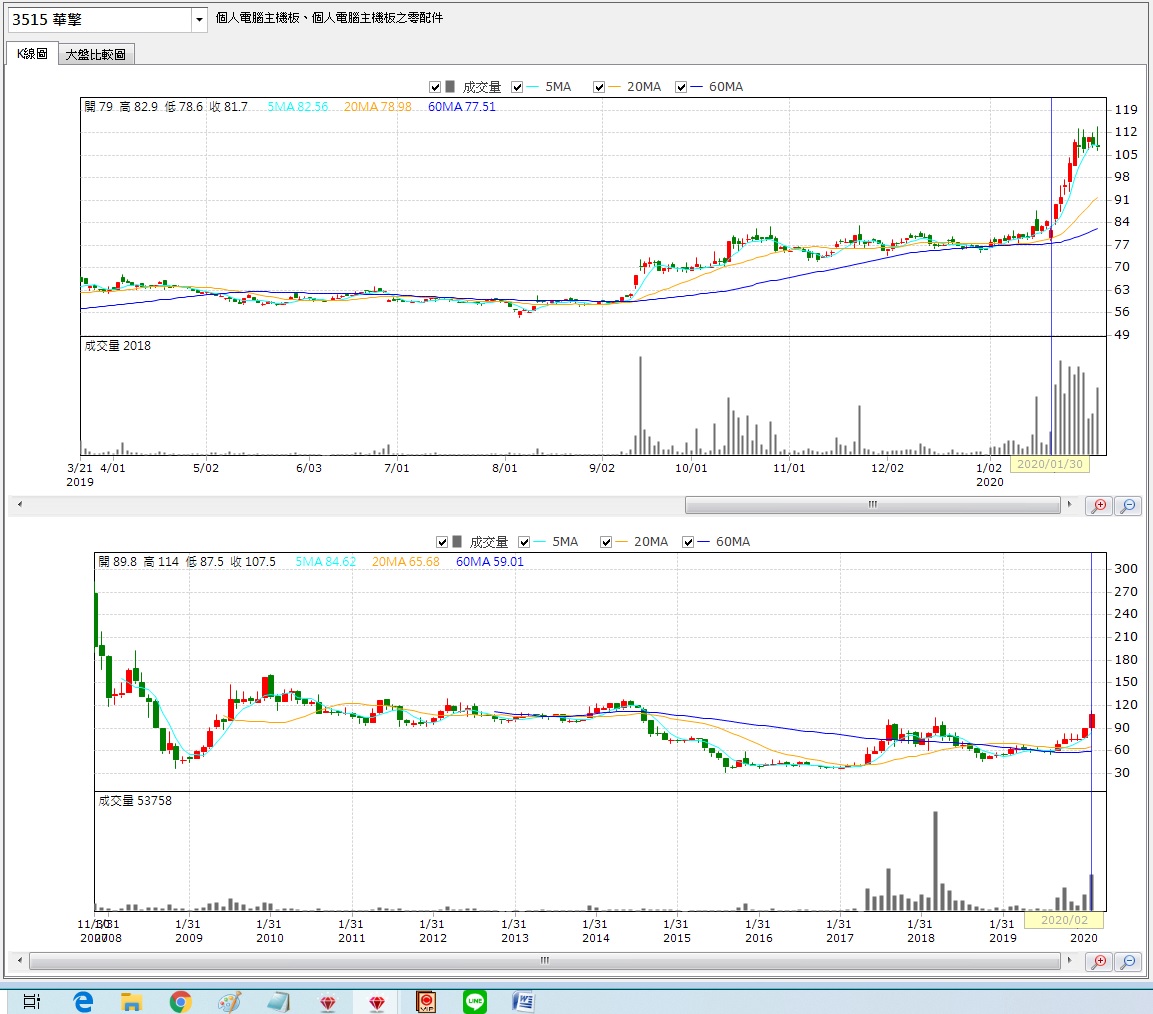Uncheck 20MA line on the upper chart
This screenshot has height=1014, width=1153.
point(599,87)
